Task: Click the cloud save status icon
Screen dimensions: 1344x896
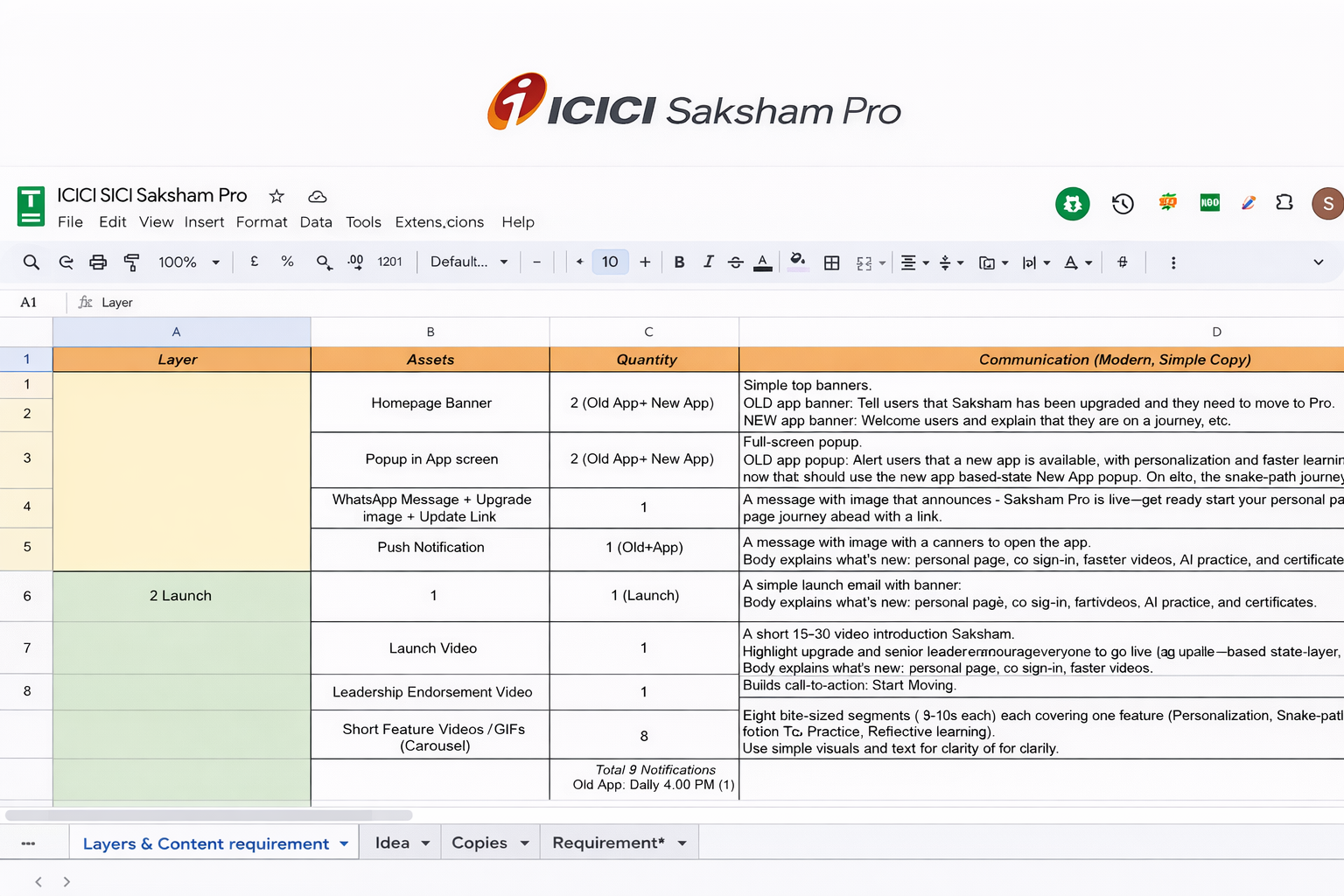Action: tap(318, 196)
